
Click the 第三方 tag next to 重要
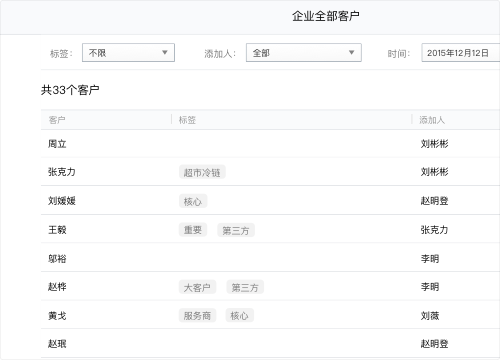(x=236, y=230)
